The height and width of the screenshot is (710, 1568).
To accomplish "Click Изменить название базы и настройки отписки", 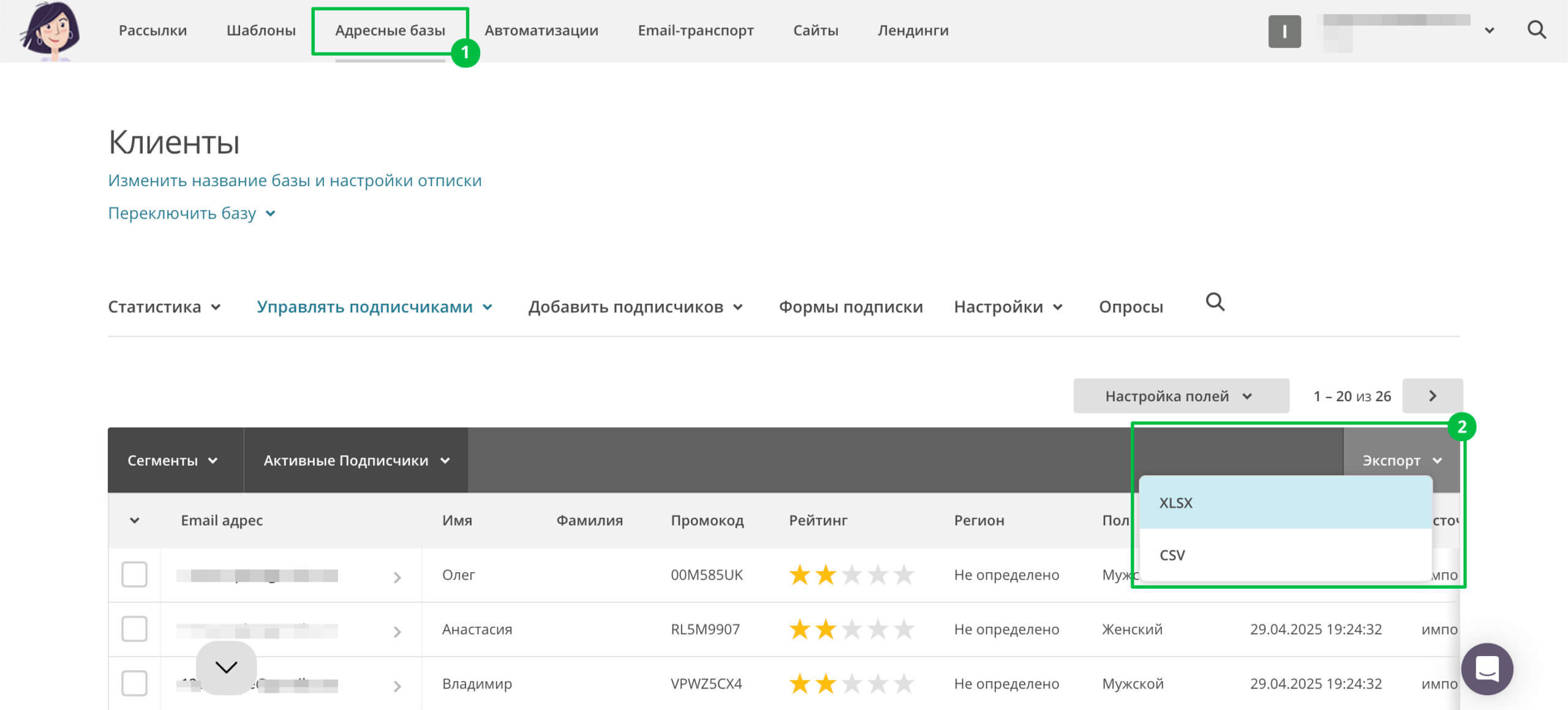I will (x=295, y=180).
